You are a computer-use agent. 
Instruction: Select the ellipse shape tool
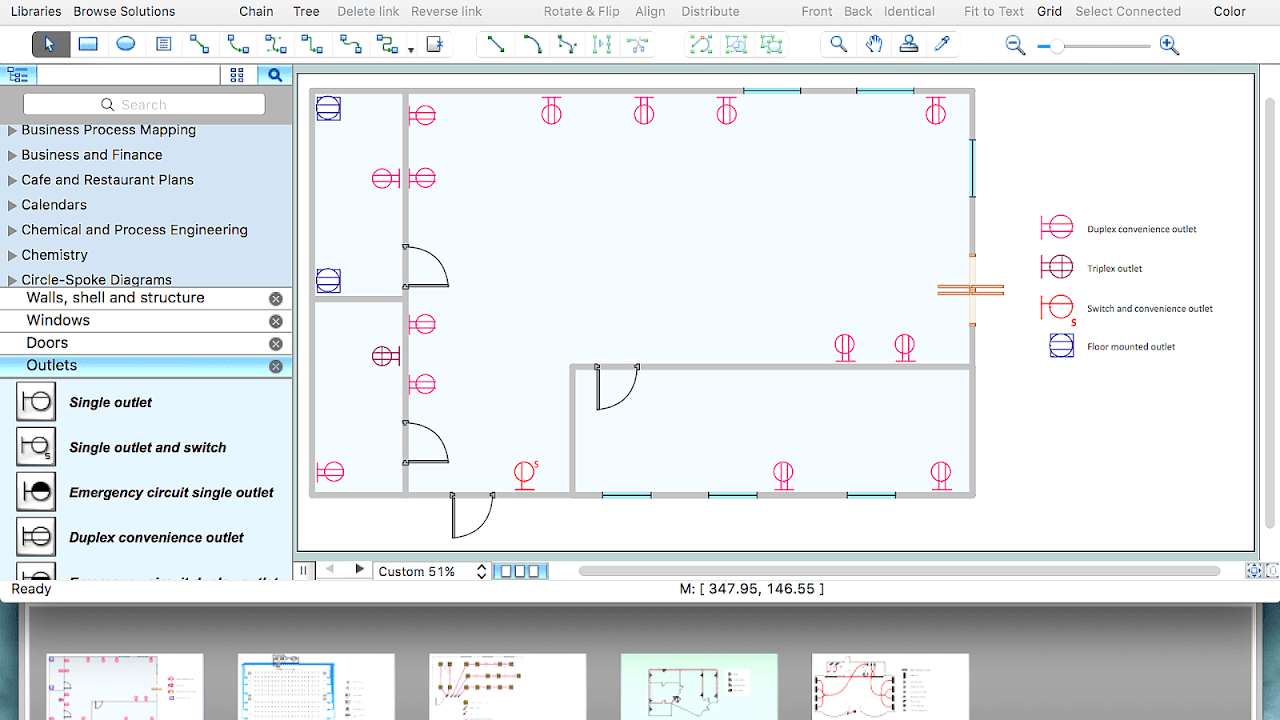[126, 45]
